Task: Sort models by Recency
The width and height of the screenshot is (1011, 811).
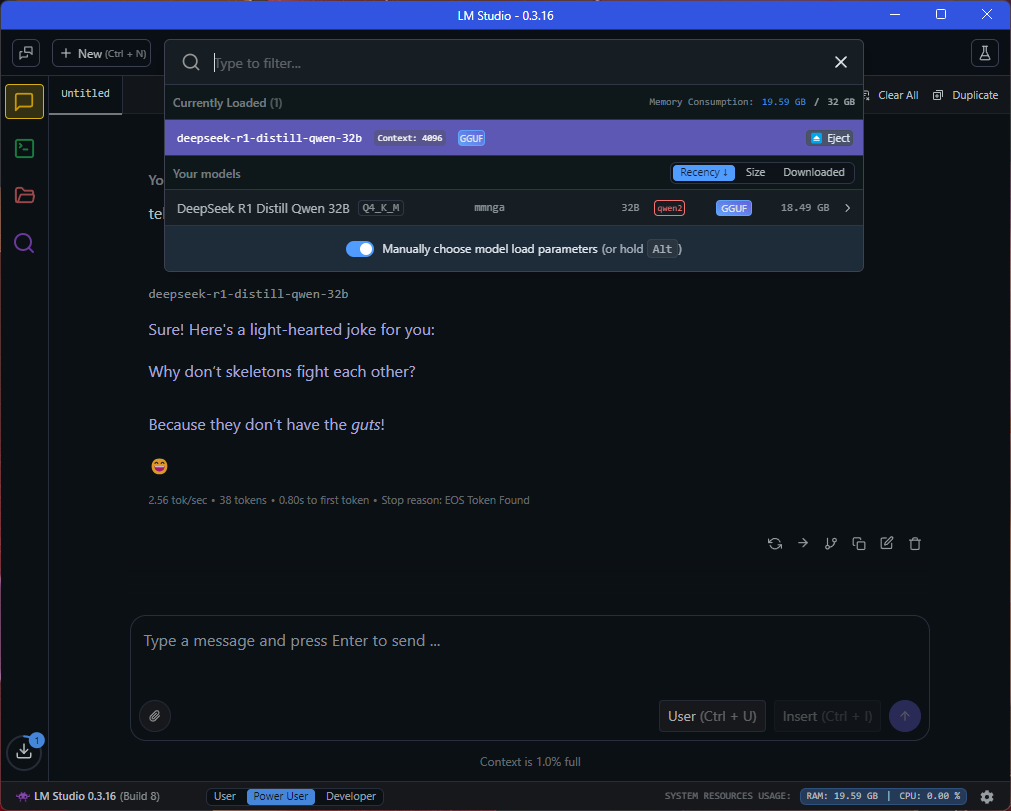Action: [x=703, y=173]
